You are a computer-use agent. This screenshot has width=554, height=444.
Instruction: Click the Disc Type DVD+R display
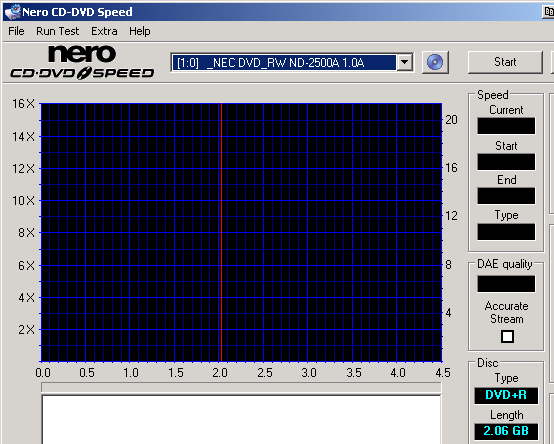tap(506, 395)
